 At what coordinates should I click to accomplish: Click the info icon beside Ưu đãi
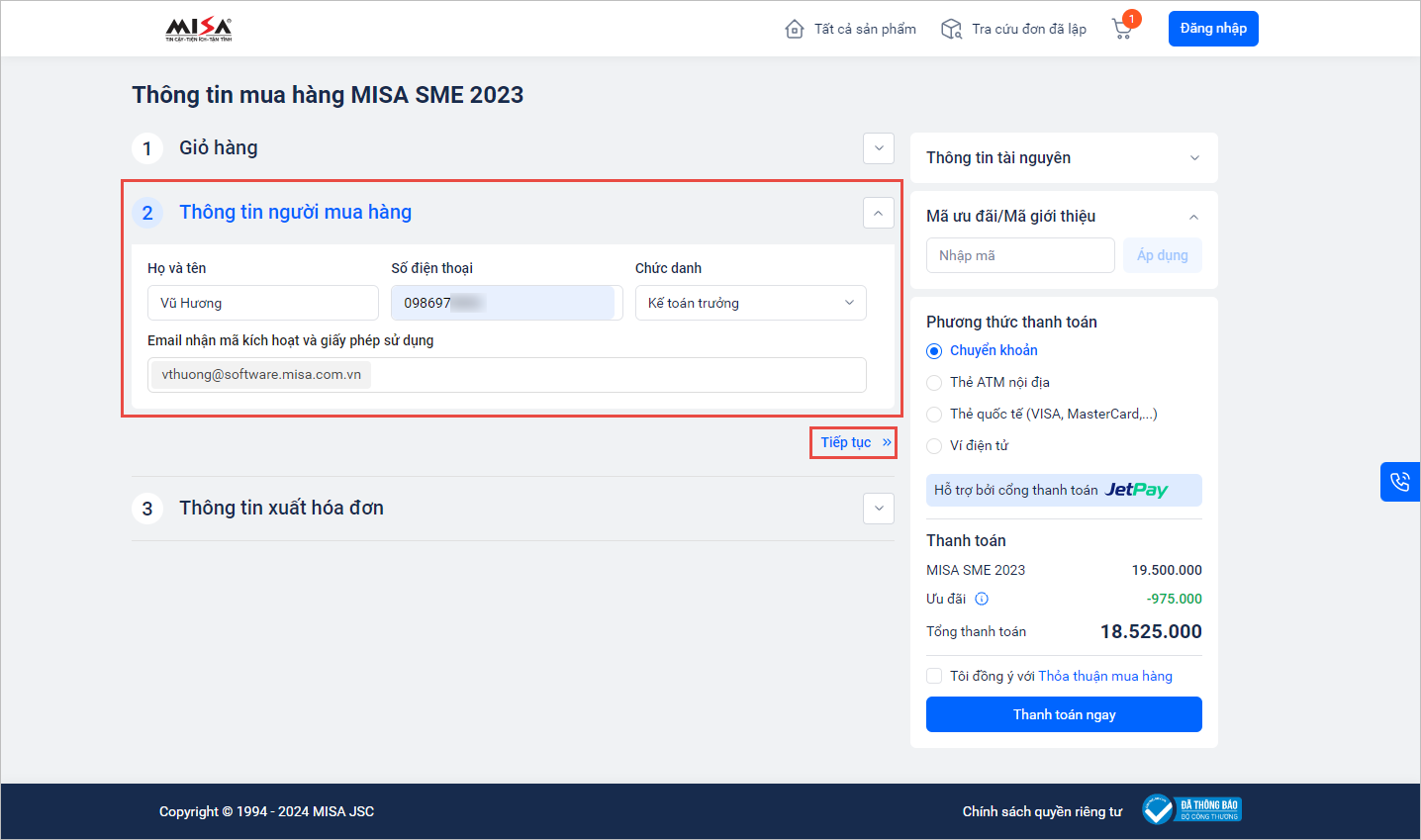coord(982,599)
